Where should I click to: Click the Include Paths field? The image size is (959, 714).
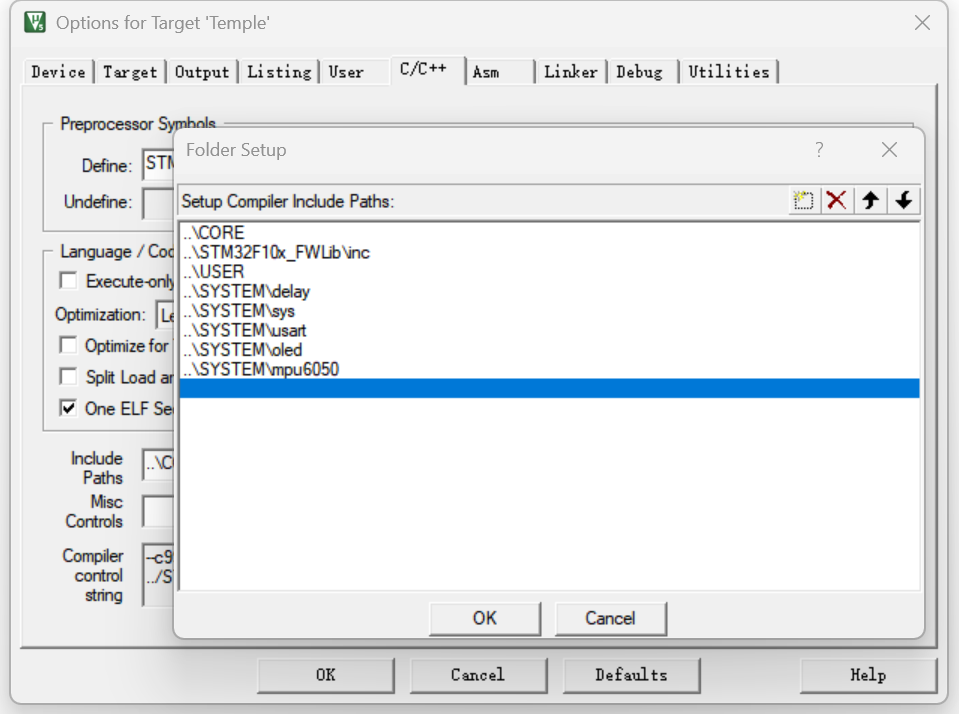coord(158,464)
